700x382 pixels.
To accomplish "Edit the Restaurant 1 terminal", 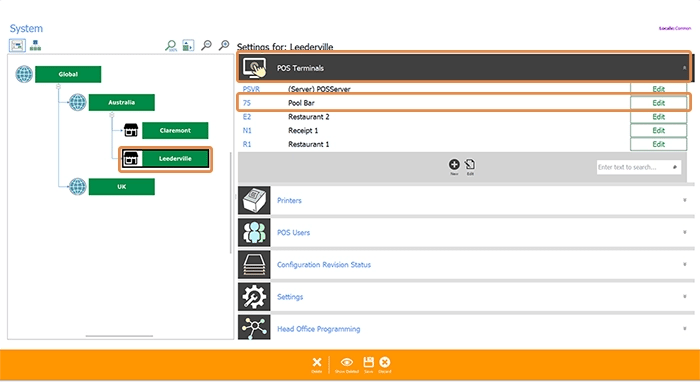I will tap(658, 144).
